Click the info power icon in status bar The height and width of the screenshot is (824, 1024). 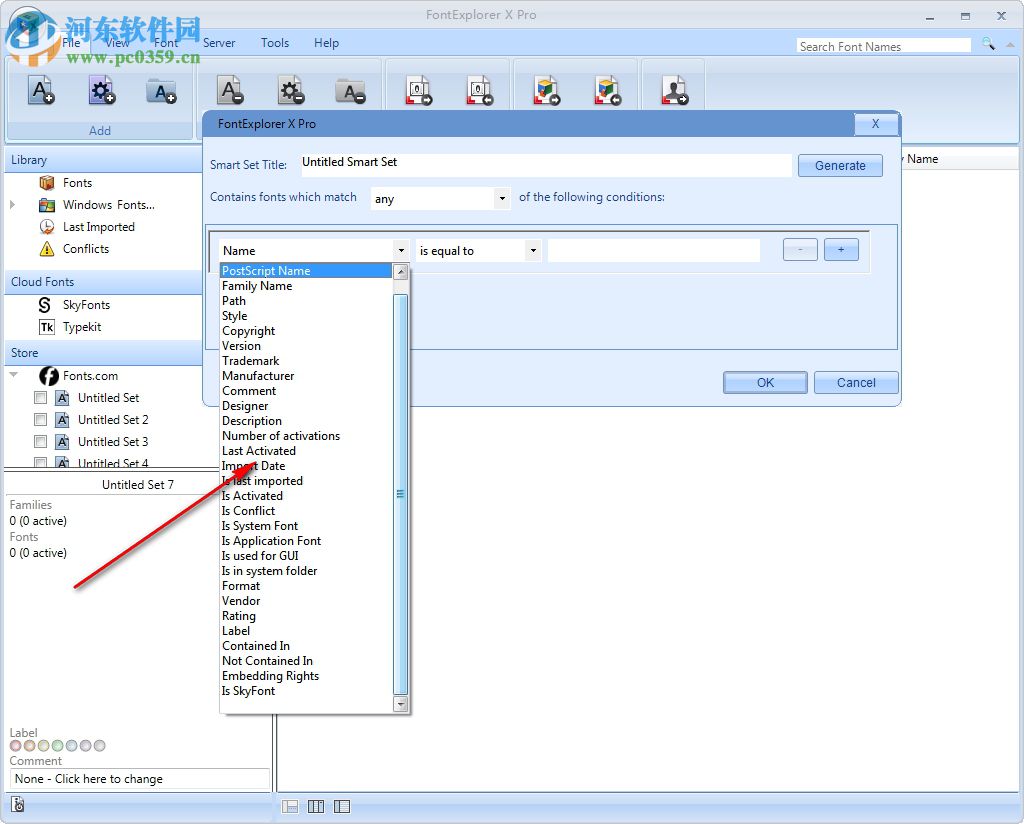tap(18, 804)
